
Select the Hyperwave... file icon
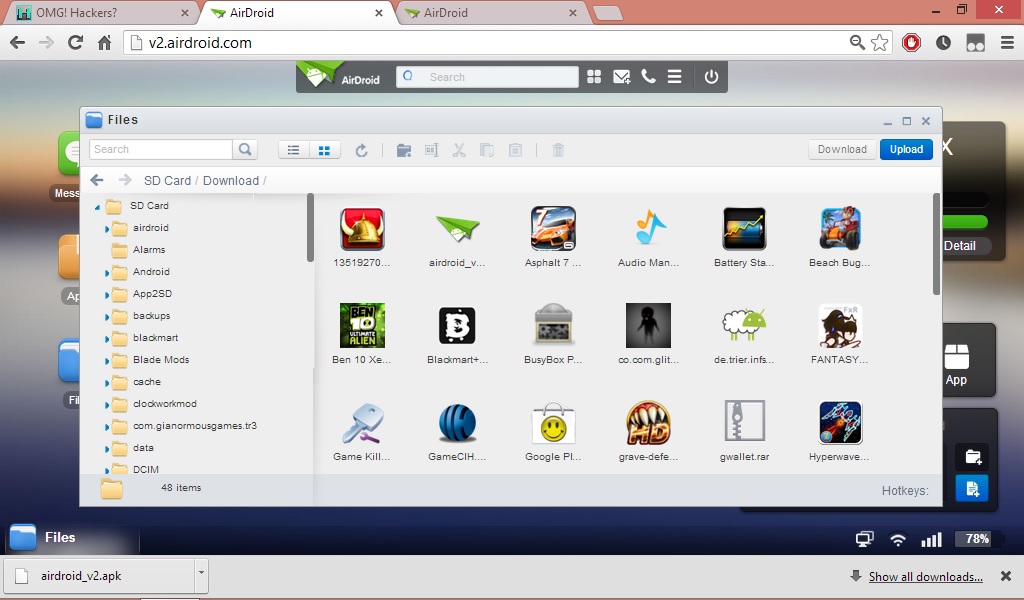[840, 422]
